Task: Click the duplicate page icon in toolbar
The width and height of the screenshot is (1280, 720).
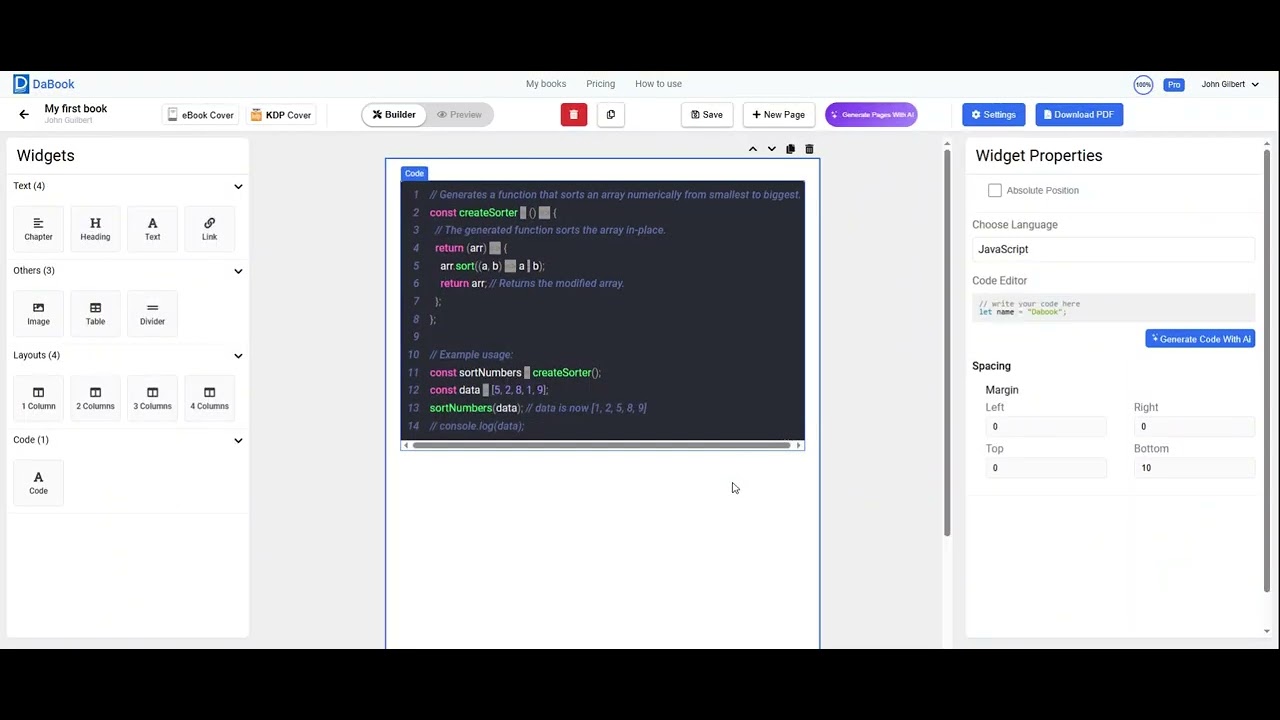Action: [611, 115]
